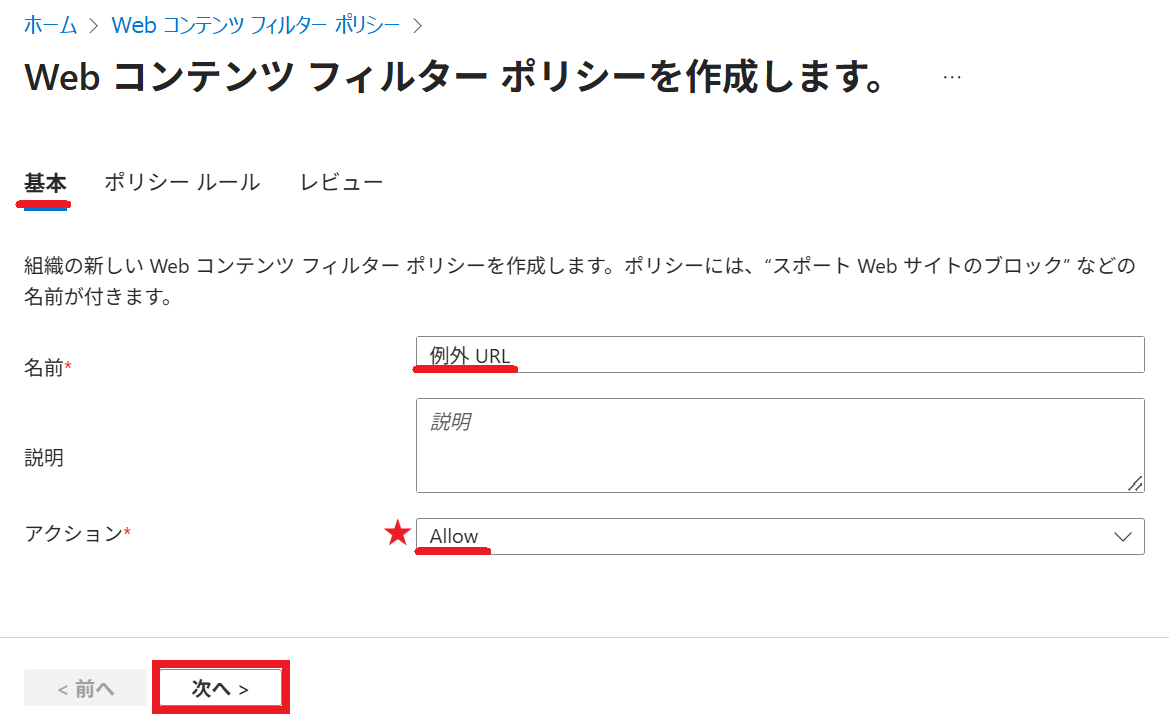
Task: Click the disabled < 前へ button
Action: [86, 688]
